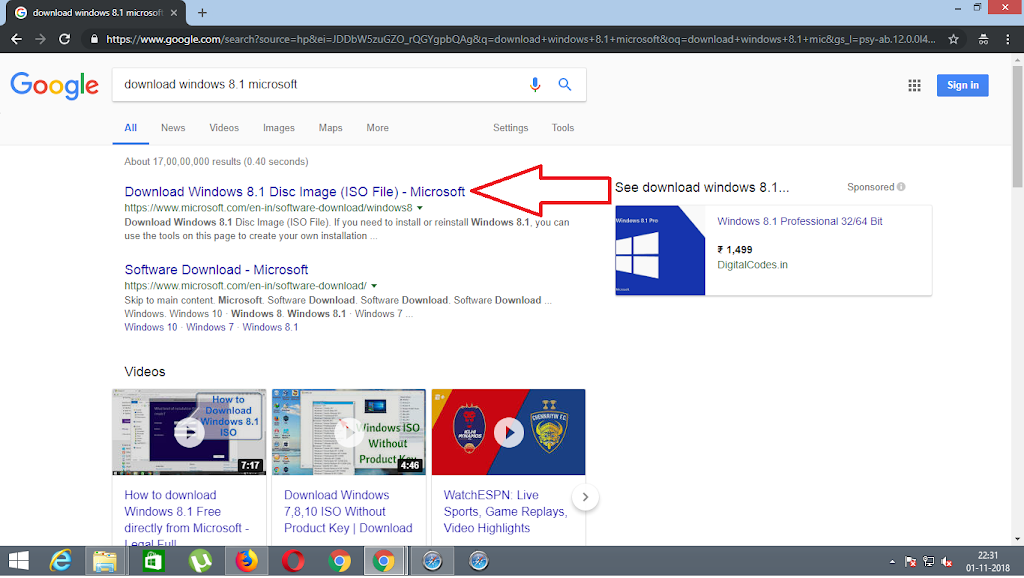Open Download Windows 8.1 Disc Image link
This screenshot has width=1024, height=578.
tap(294, 191)
